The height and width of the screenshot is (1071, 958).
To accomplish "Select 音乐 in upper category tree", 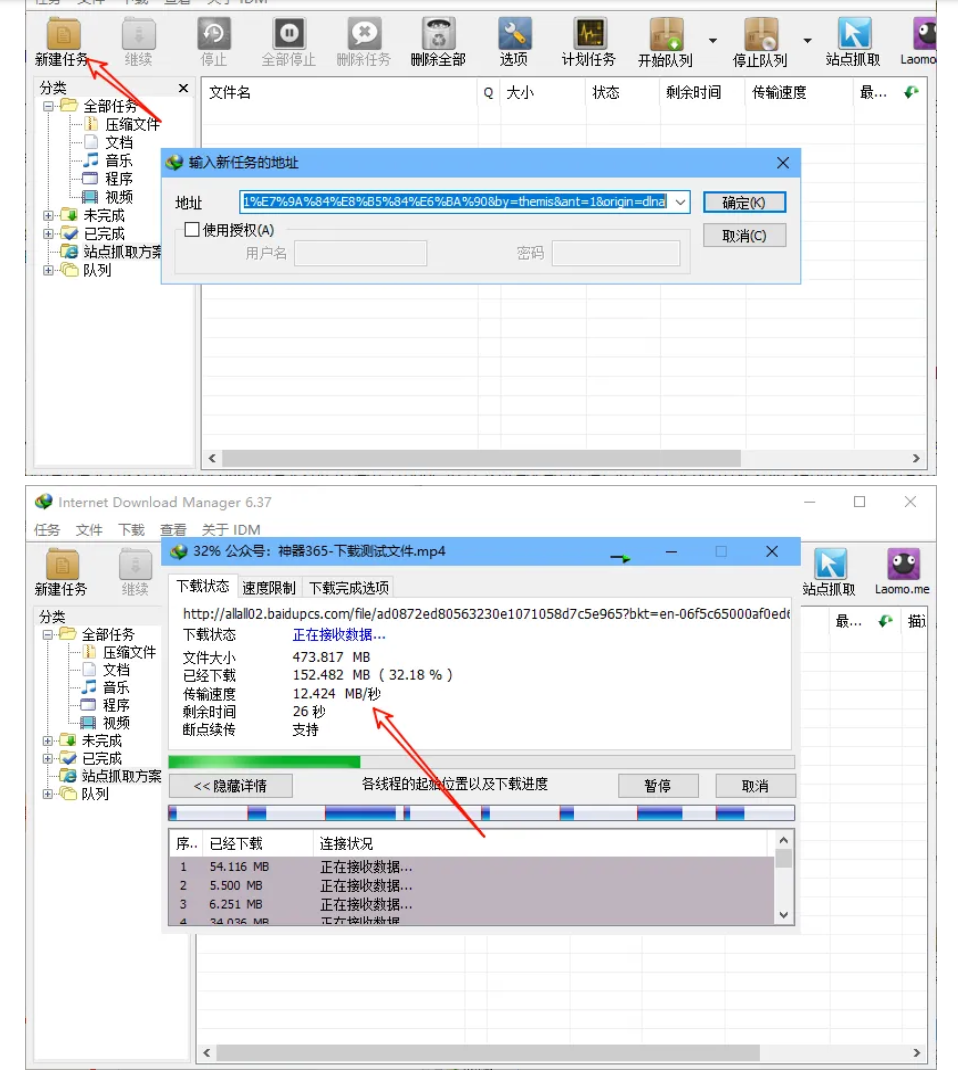I will click(x=119, y=161).
